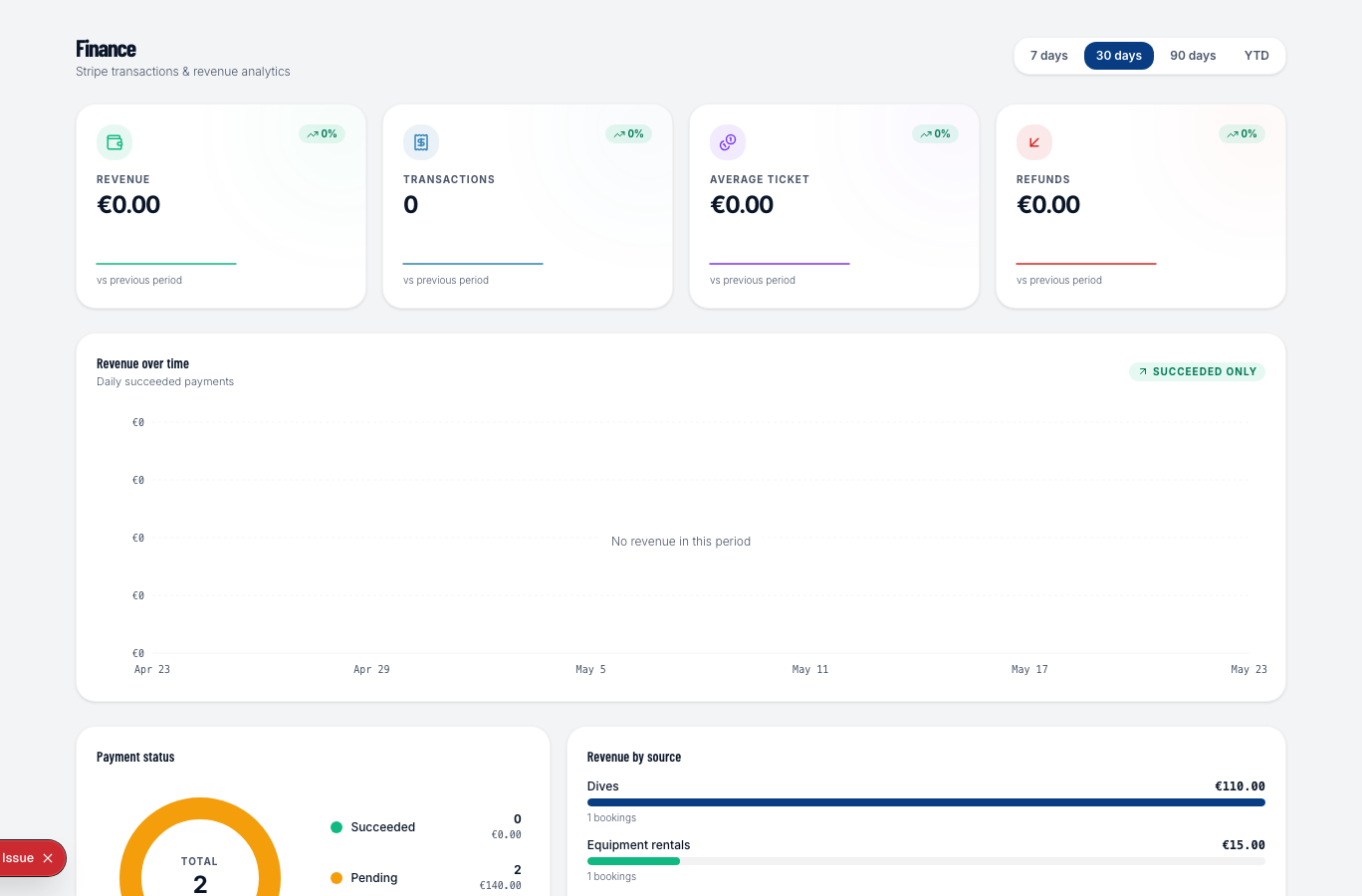Click the orange dot next to Pending
The image size is (1362, 896).
(x=337, y=878)
